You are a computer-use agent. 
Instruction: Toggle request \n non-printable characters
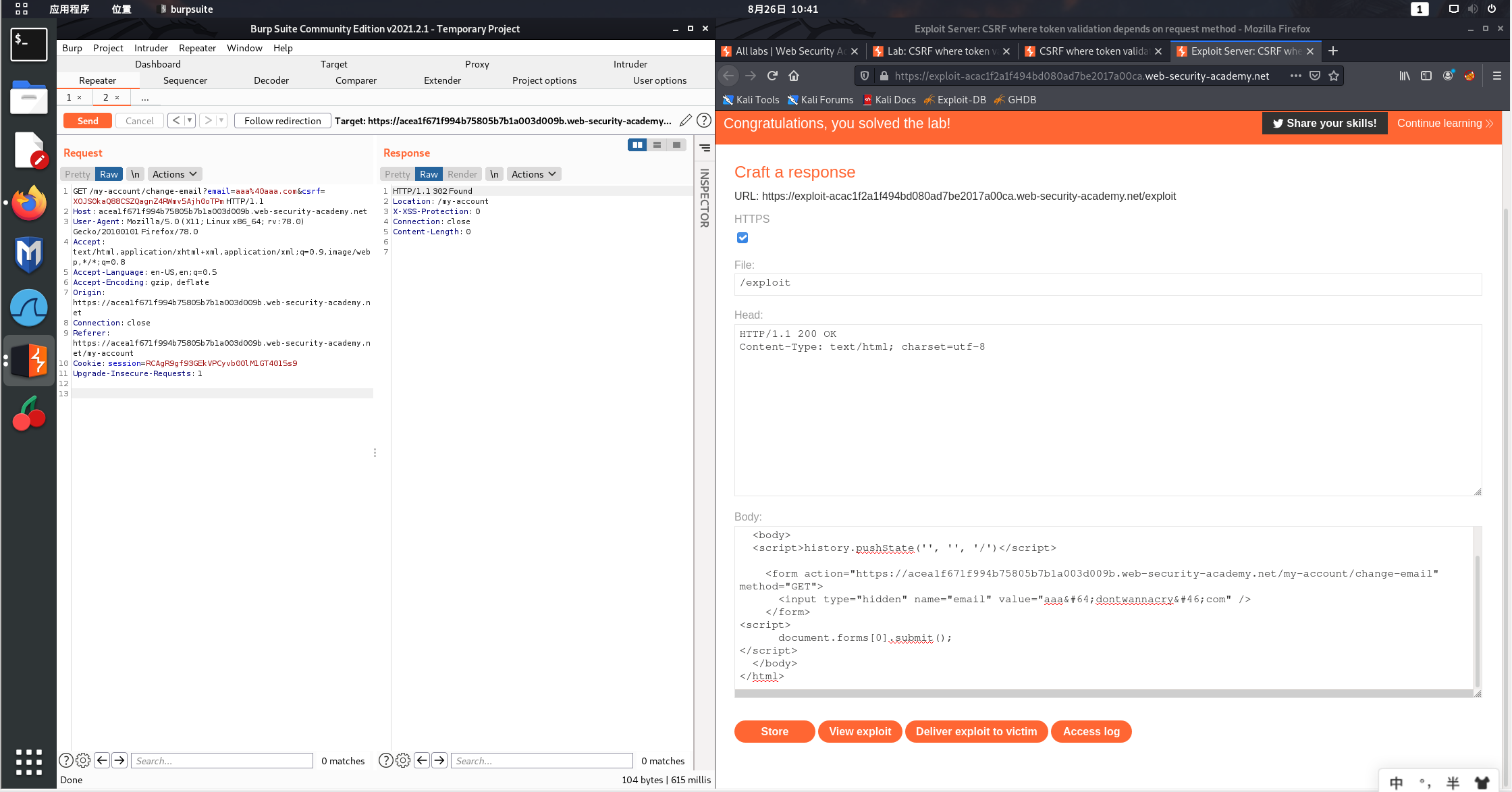point(135,174)
